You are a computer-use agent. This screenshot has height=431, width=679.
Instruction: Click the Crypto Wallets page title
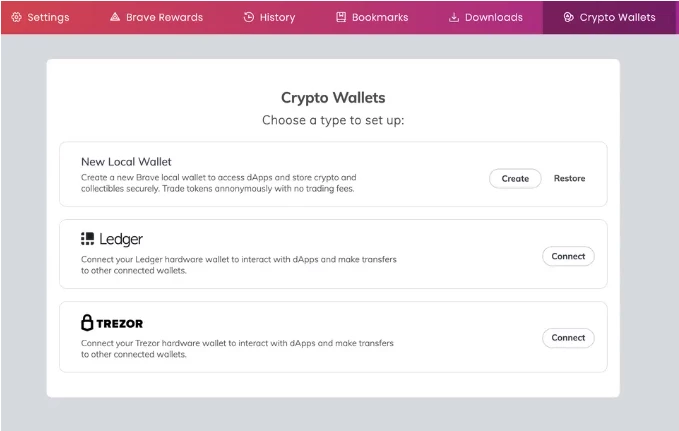point(333,98)
